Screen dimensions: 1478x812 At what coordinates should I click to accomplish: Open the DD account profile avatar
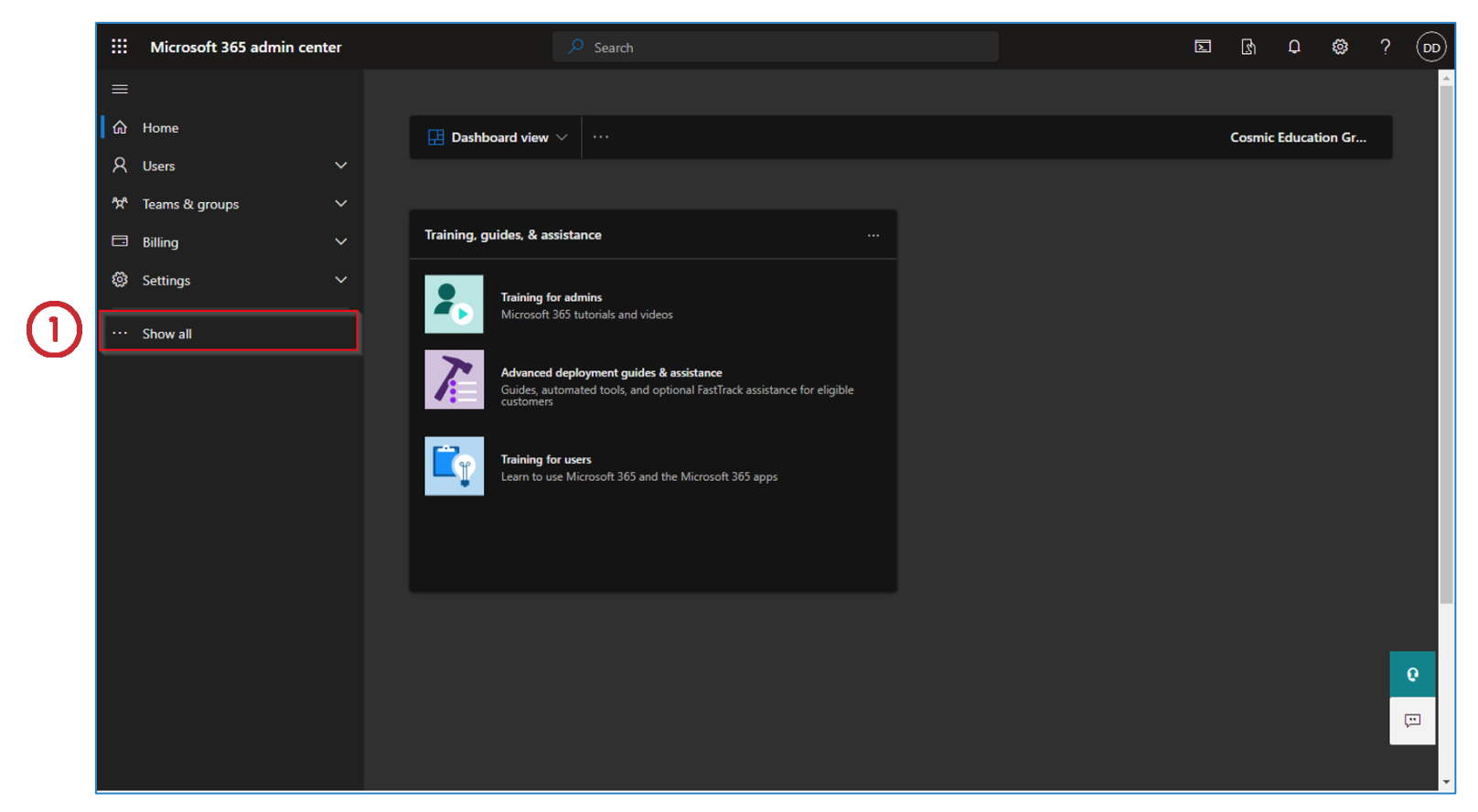coord(1431,48)
